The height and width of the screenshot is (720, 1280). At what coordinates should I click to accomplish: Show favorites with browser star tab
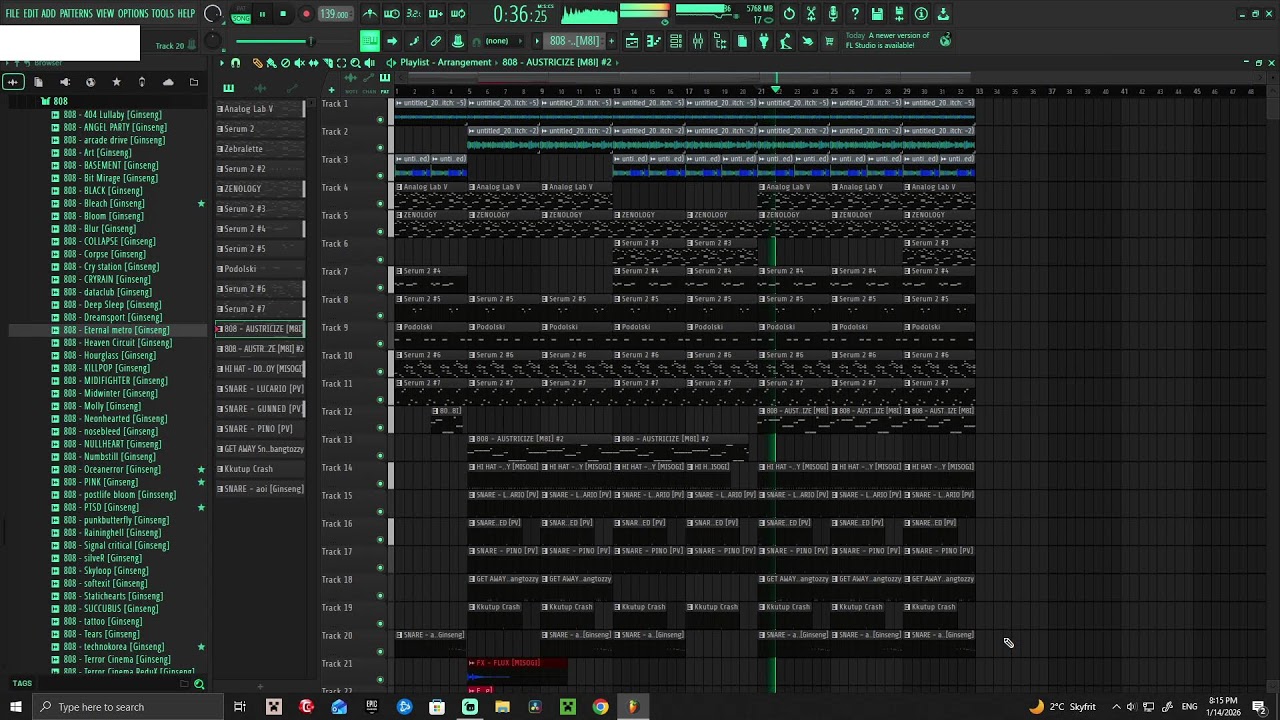click(116, 82)
